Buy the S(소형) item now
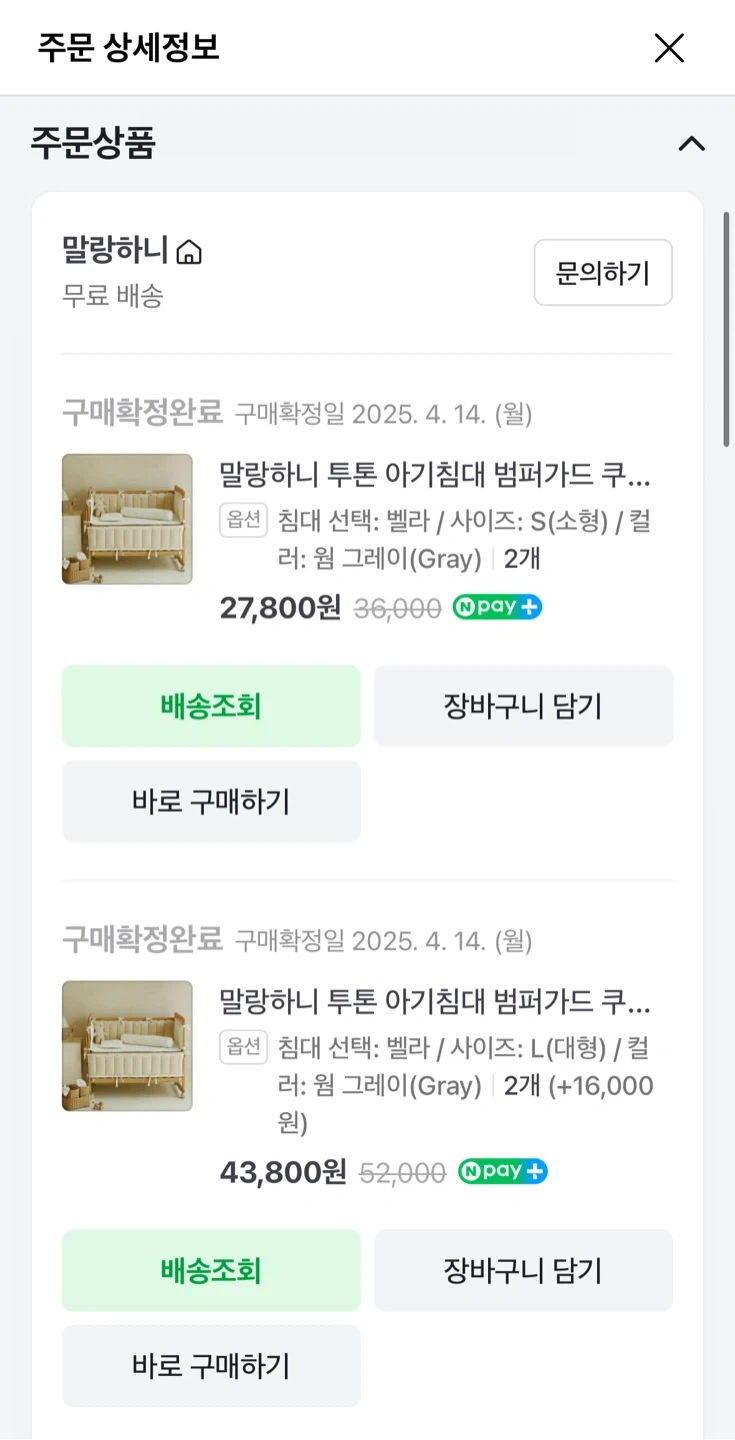 tap(211, 801)
